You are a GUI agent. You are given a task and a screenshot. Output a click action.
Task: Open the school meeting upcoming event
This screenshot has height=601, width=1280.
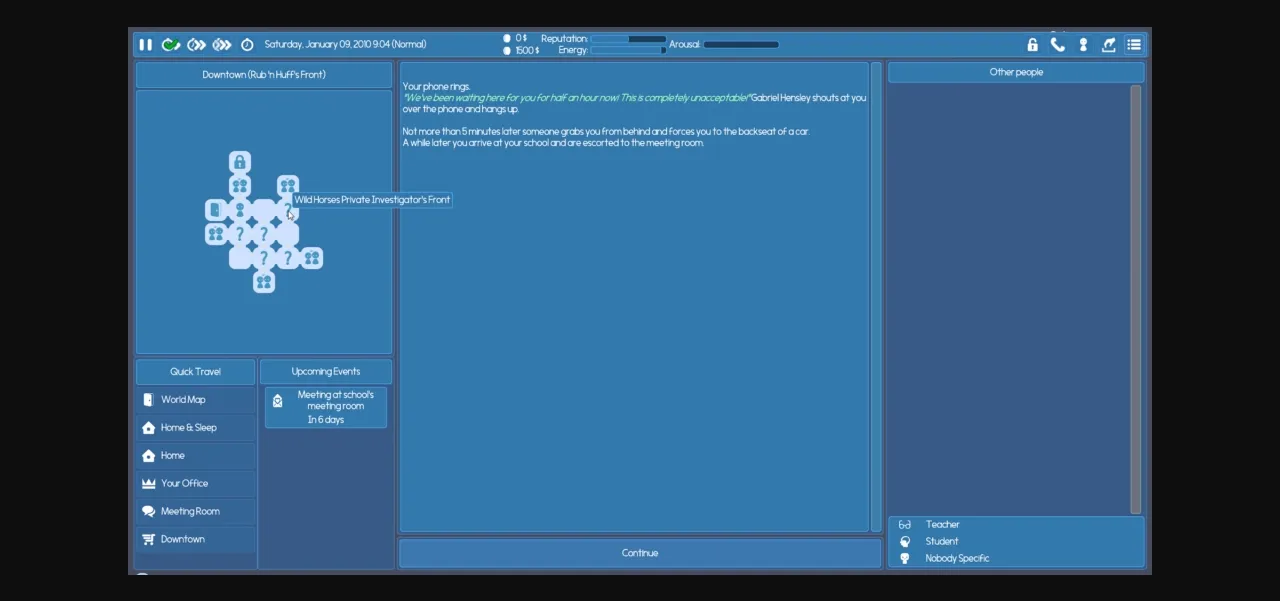click(326, 407)
